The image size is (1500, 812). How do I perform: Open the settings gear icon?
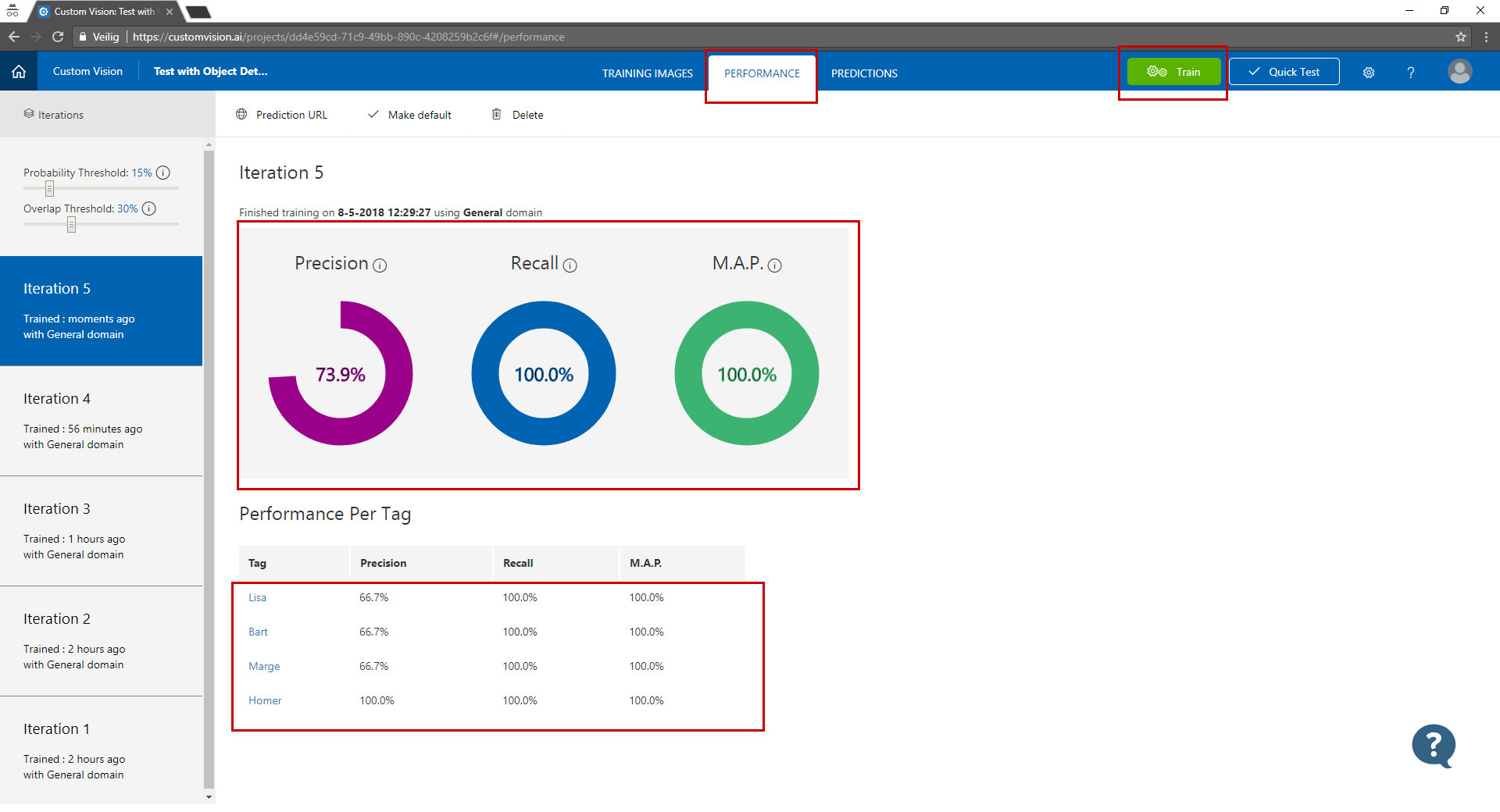click(1369, 73)
